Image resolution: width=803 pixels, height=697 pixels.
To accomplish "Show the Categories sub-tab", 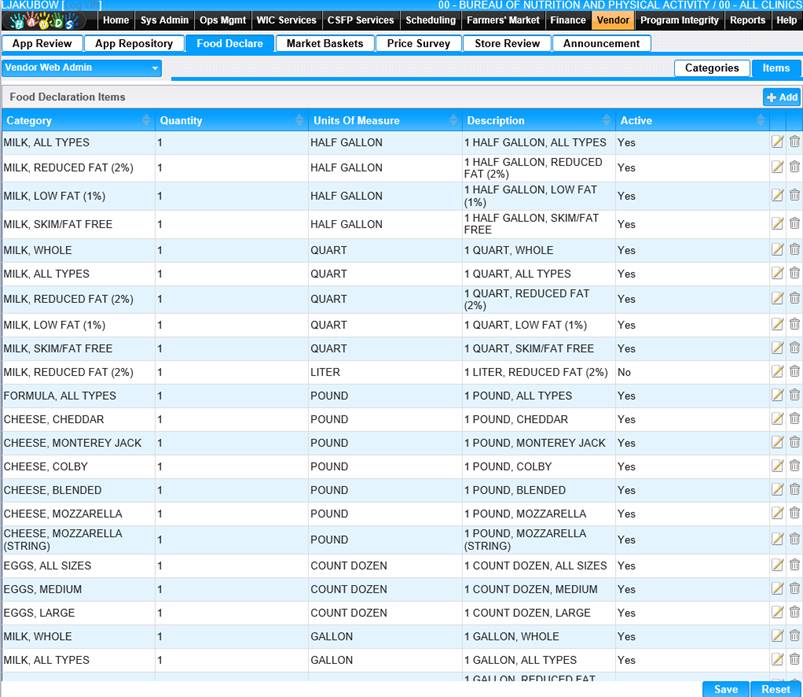I will 712,68.
